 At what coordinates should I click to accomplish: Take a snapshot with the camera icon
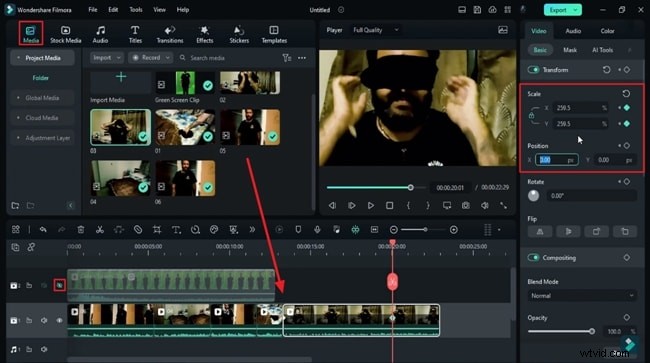[466, 206]
